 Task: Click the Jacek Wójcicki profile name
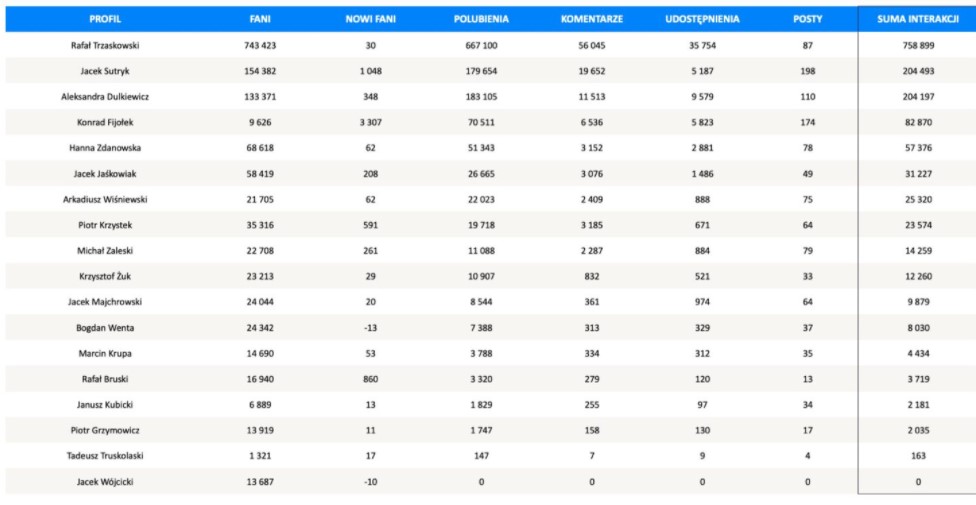point(105,481)
